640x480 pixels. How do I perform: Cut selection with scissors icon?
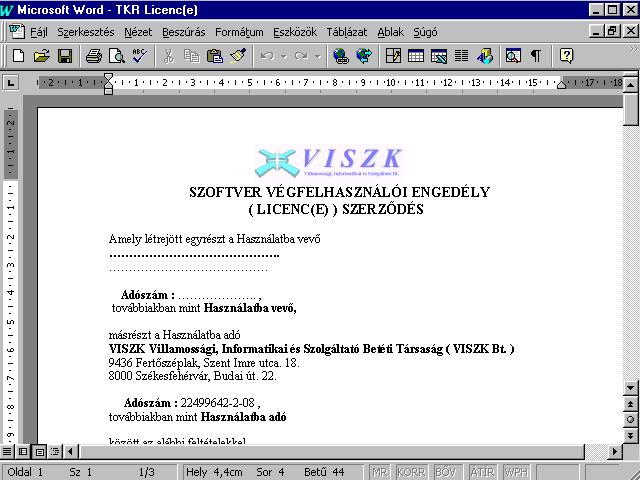tap(168, 56)
